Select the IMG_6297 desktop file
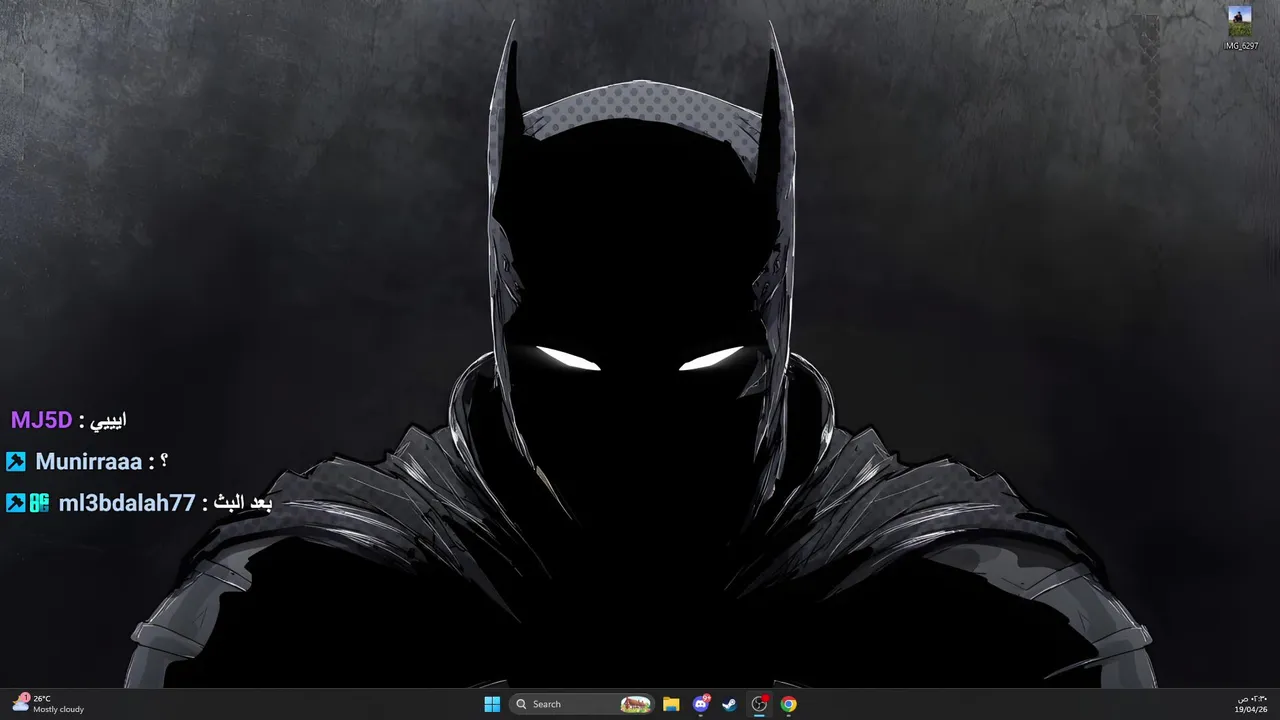 [1240, 29]
